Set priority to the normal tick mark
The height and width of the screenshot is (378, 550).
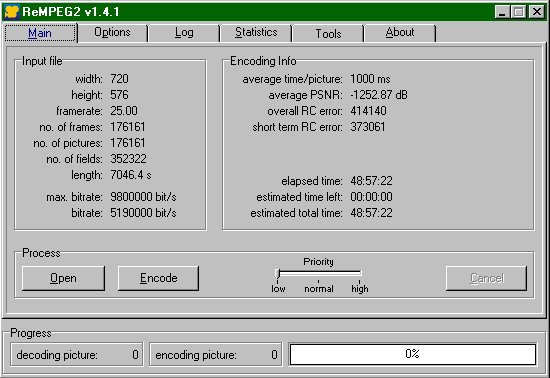[x=318, y=281]
